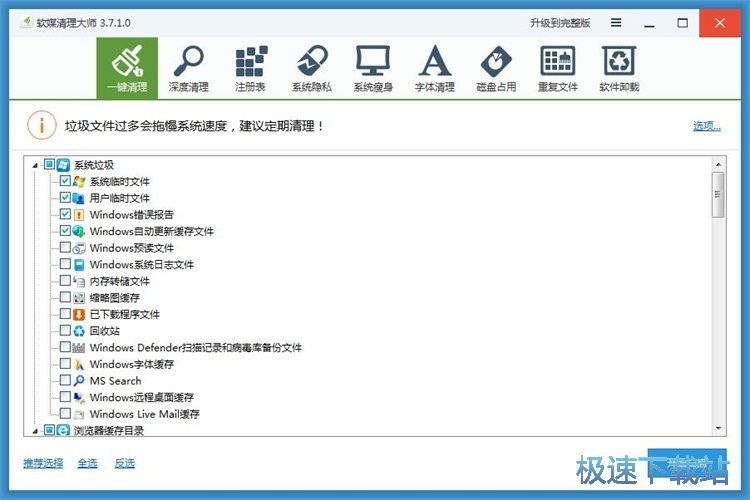This screenshot has width=750, height=500.
Task: Check Windows Live Mail缓存 checkbox
Action: (x=65, y=413)
